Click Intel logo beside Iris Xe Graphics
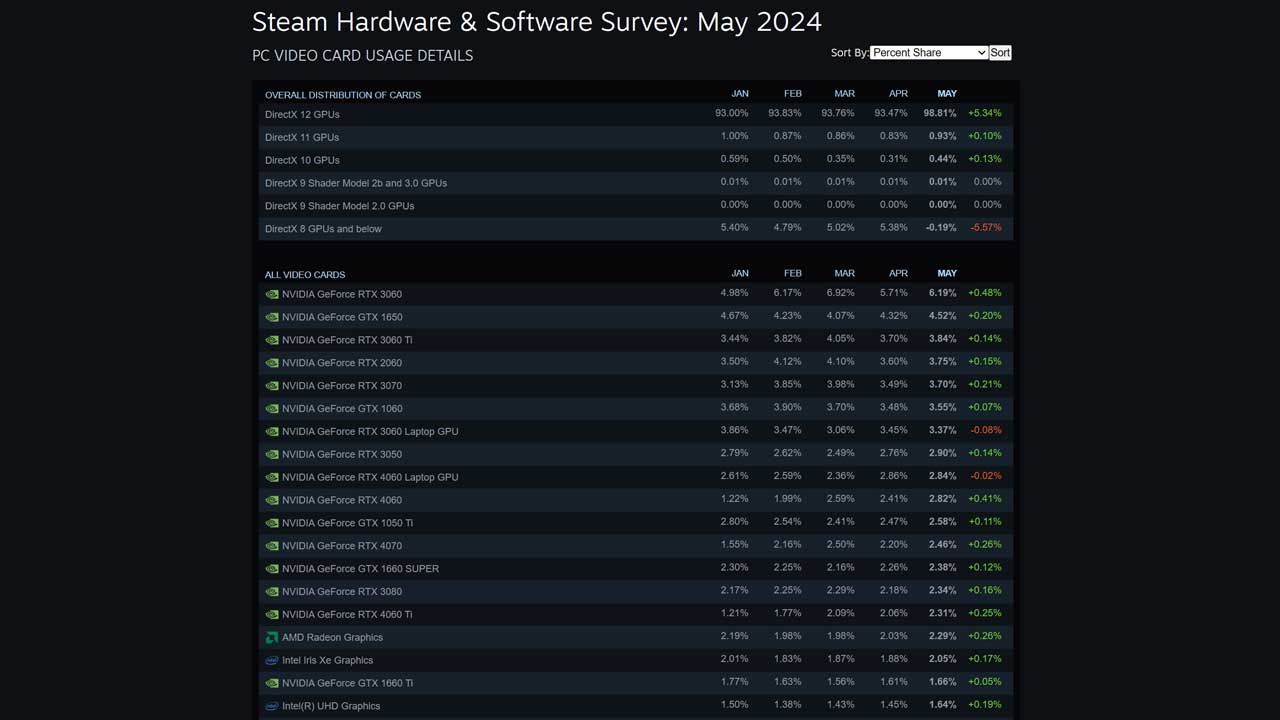The width and height of the screenshot is (1280, 720). click(272, 661)
